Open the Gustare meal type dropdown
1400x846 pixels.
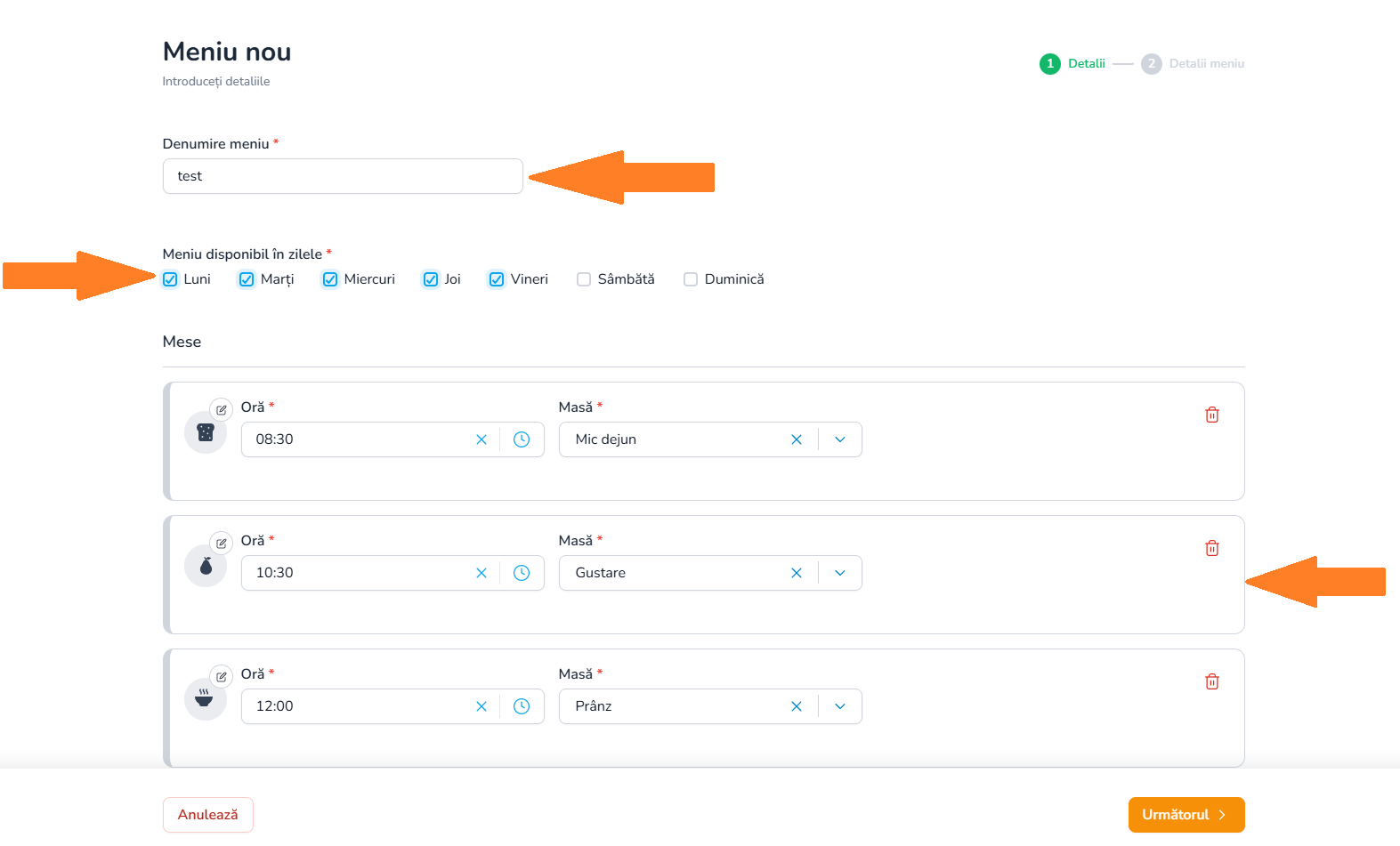click(x=840, y=573)
